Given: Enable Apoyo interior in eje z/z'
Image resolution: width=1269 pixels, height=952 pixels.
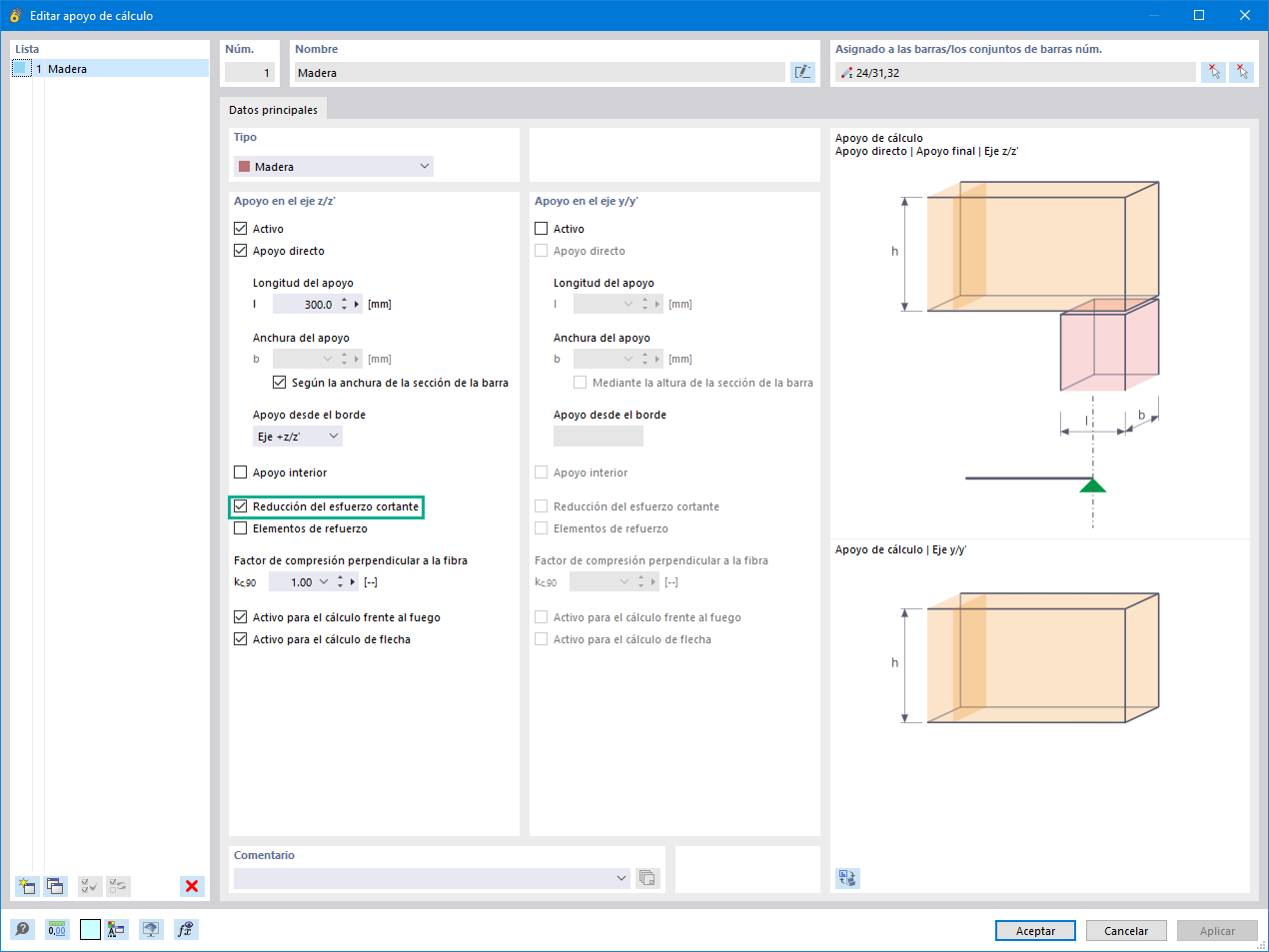Looking at the screenshot, I should (x=241, y=473).
